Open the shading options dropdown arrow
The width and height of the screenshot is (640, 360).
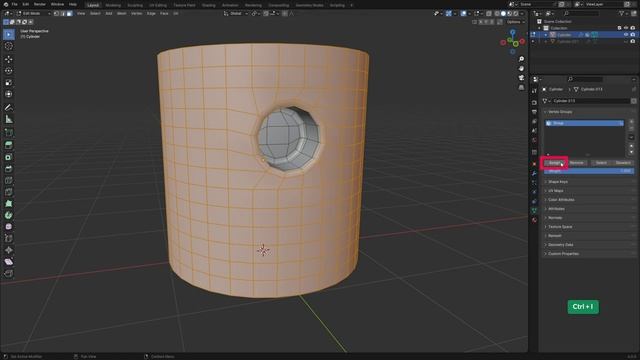(x=522, y=13)
